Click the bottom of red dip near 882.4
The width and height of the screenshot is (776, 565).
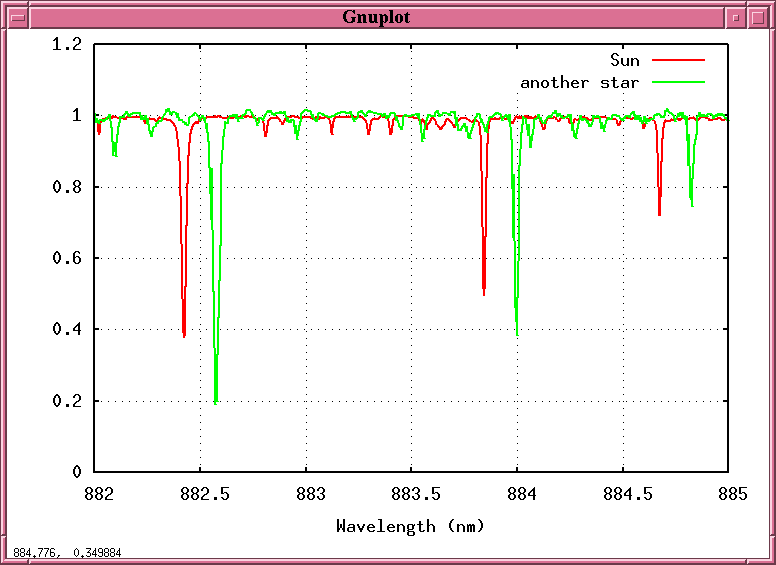coord(184,335)
